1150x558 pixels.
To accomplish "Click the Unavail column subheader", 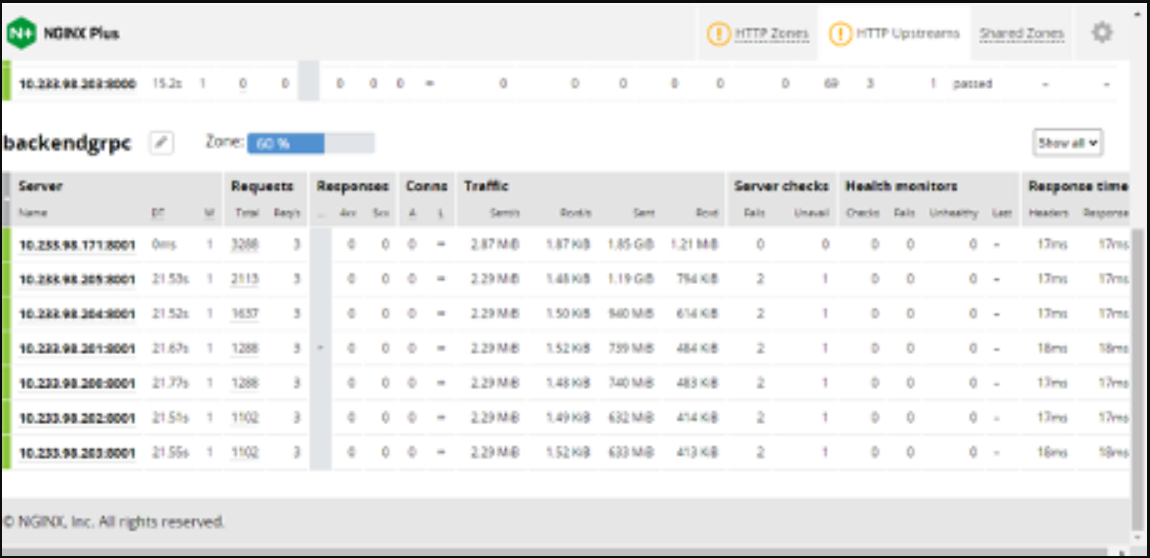I will 810,213.
